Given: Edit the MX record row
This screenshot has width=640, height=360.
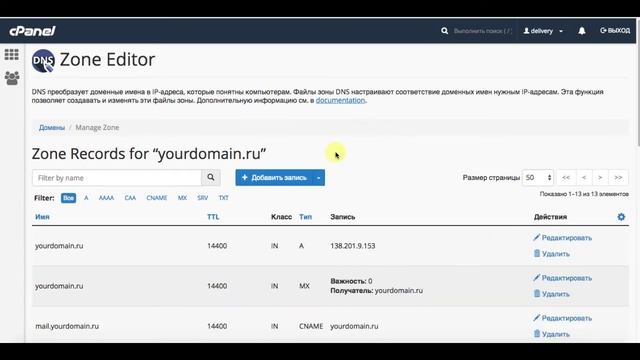Looking at the screenshot, I should tap(562, 278).
